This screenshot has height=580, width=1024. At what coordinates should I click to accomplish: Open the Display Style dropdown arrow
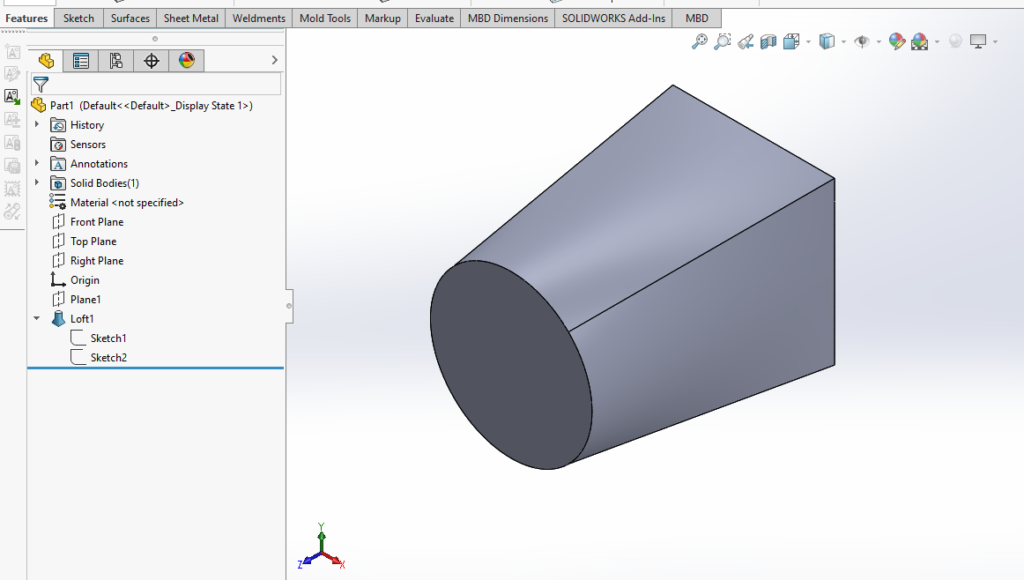coord(842,41)
